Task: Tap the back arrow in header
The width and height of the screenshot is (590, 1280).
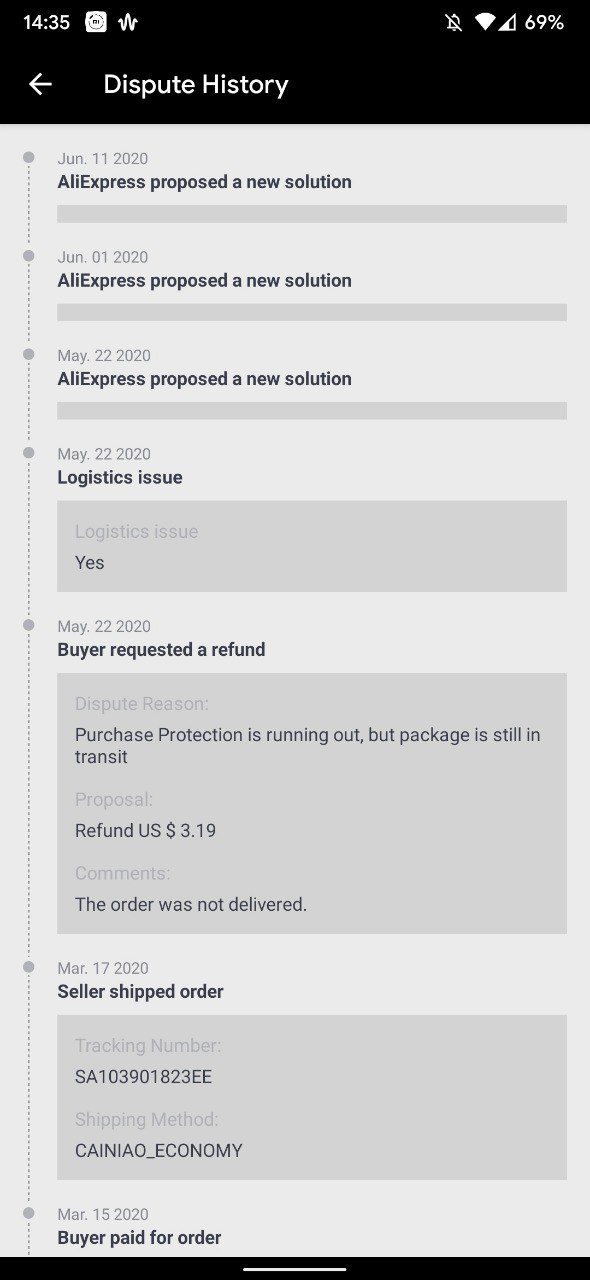Action: click(x=40, y=84)
